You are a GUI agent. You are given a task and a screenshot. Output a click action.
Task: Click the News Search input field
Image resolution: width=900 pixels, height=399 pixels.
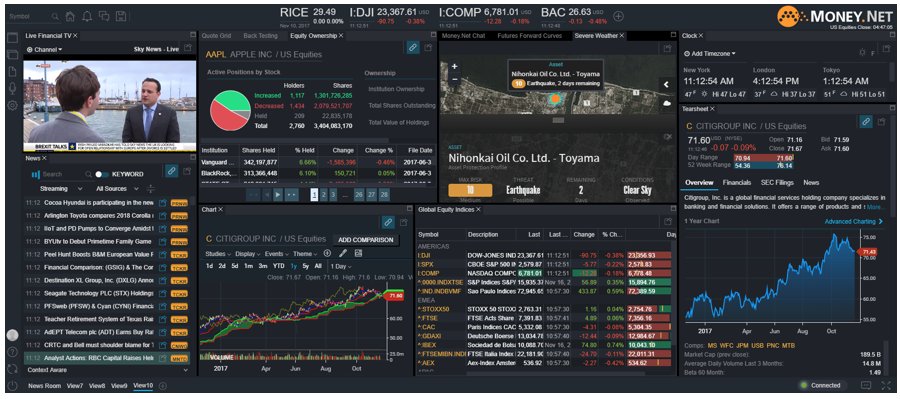click(x=62, y=174)
